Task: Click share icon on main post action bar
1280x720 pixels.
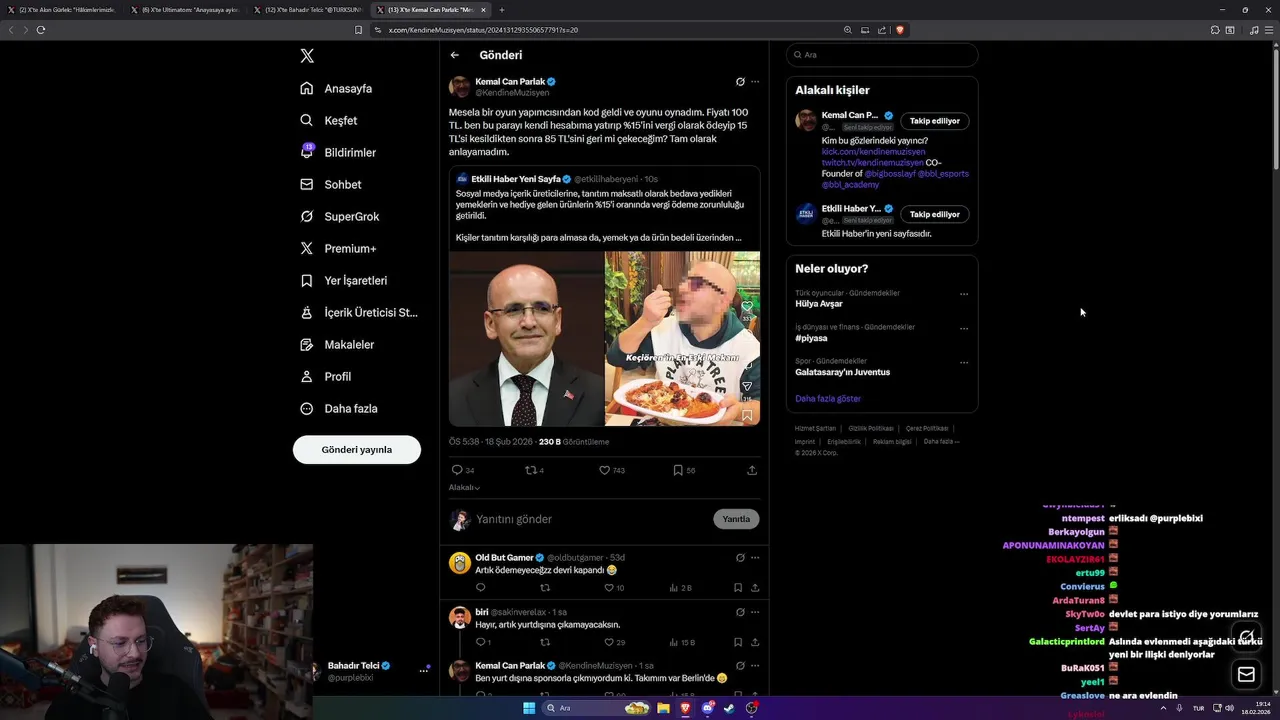Action: 752,470
